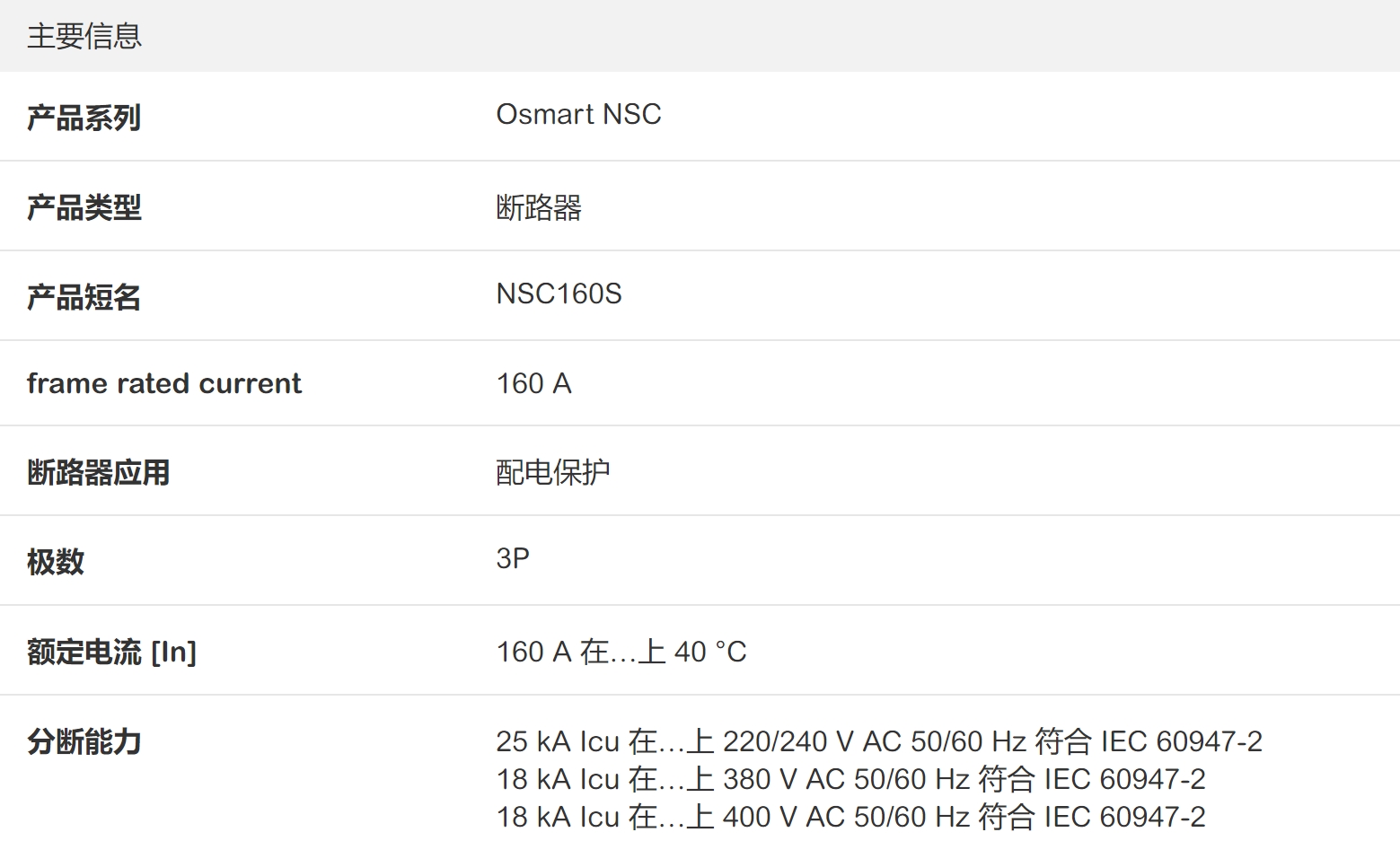
Task: Click the Osmart NSC product series value
Action: 578,115
